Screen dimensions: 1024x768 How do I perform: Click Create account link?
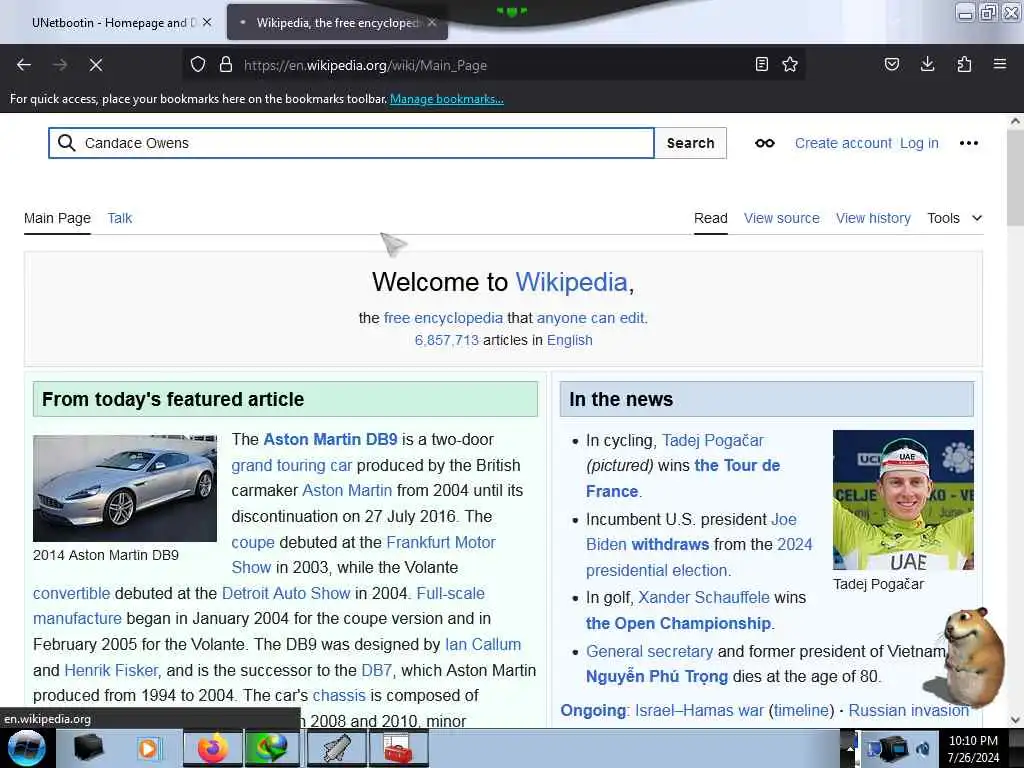point(843,143)
